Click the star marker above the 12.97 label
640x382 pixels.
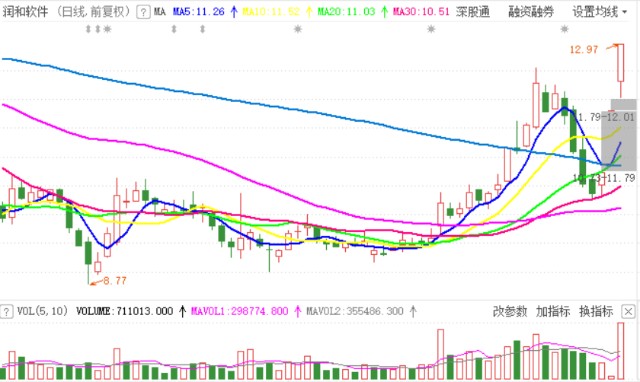564,29
